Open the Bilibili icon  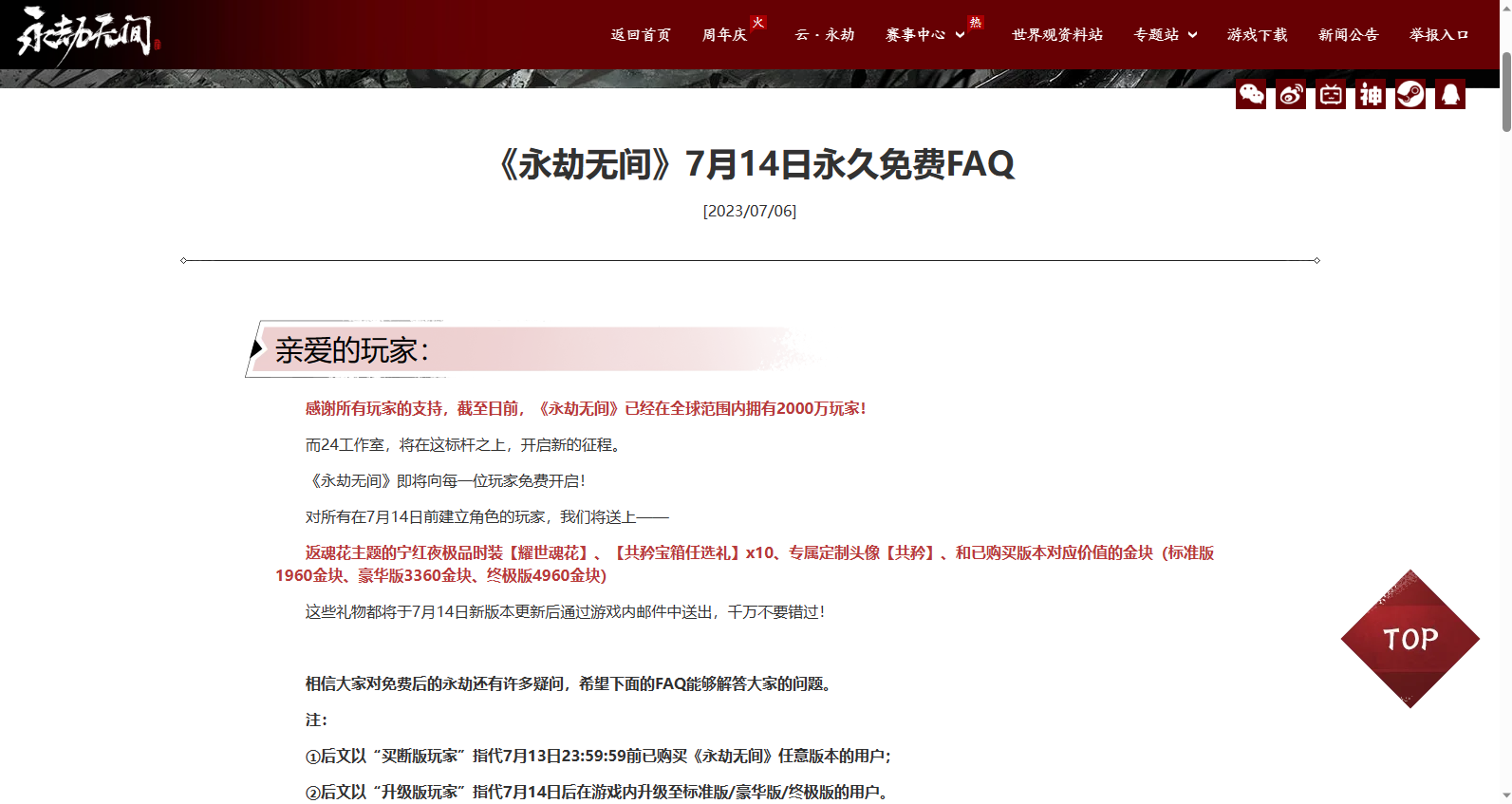coord(1331,94)
